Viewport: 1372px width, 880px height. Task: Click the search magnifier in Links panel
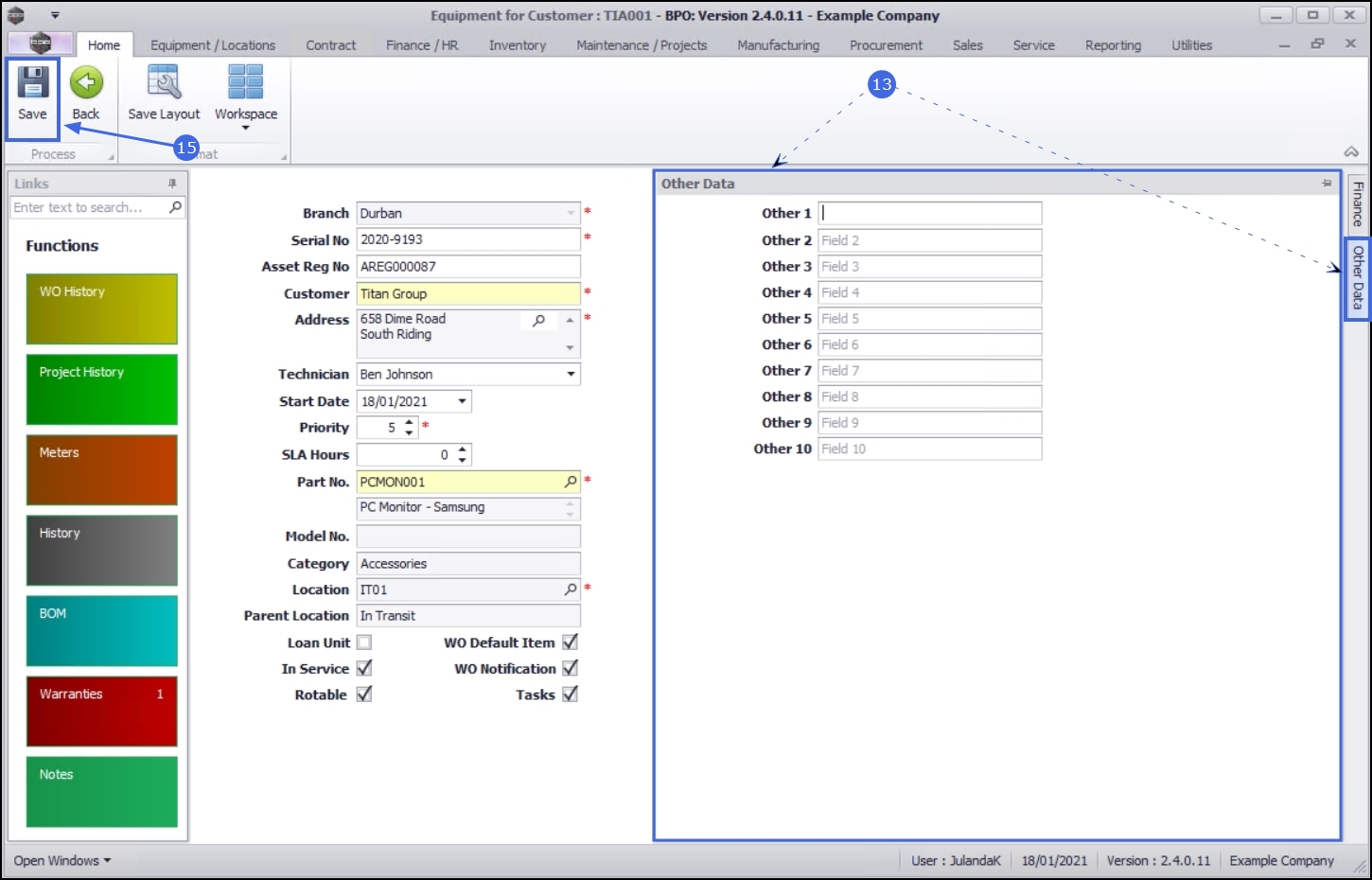coord(175,207)
